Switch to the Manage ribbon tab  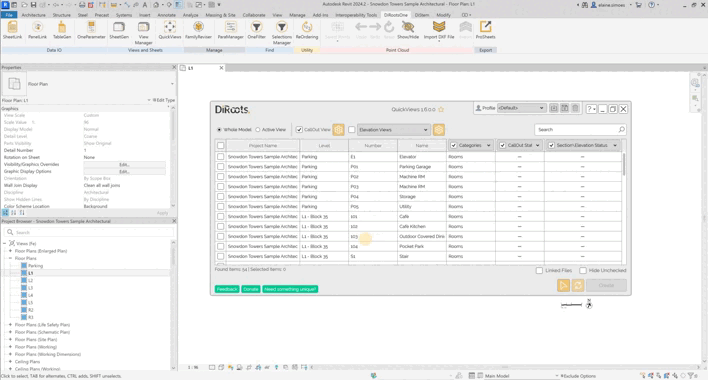297,15
